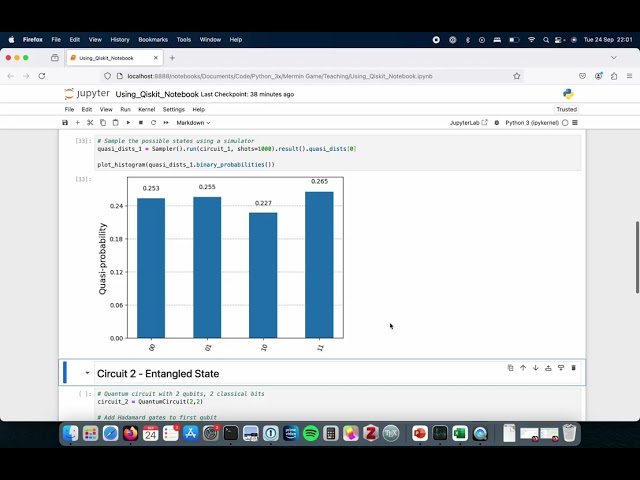Click the browser URL address bar
The width and height of the screenshot is (640, 480).
point(312,76)
